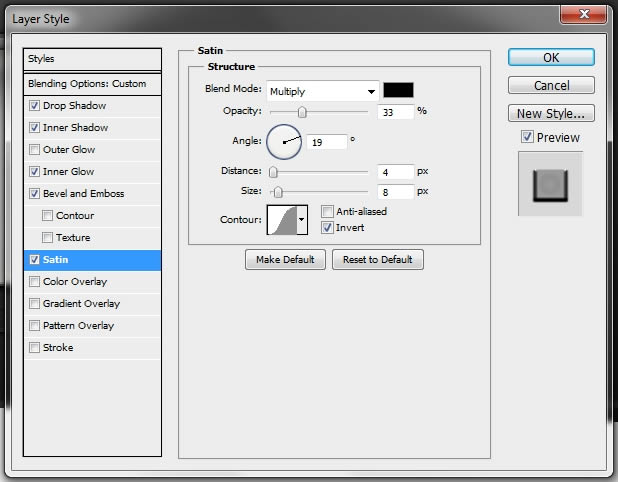Enable the Gradient Overlay checkbox
The width and height of the screenshot is (618, 482).
tap(34, 303)
